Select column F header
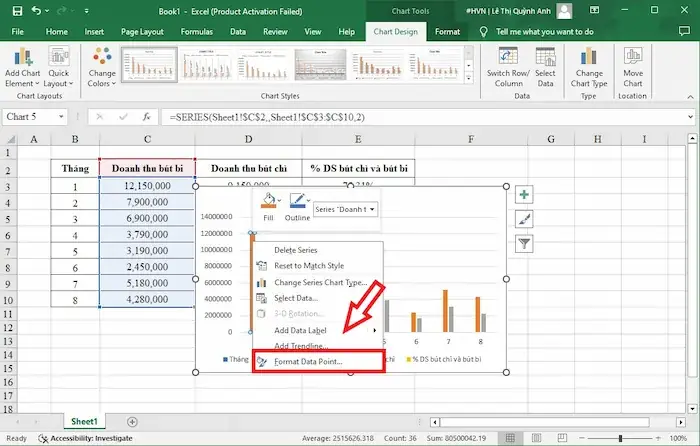The image size is (700, 446). click(x=471, y=139)
